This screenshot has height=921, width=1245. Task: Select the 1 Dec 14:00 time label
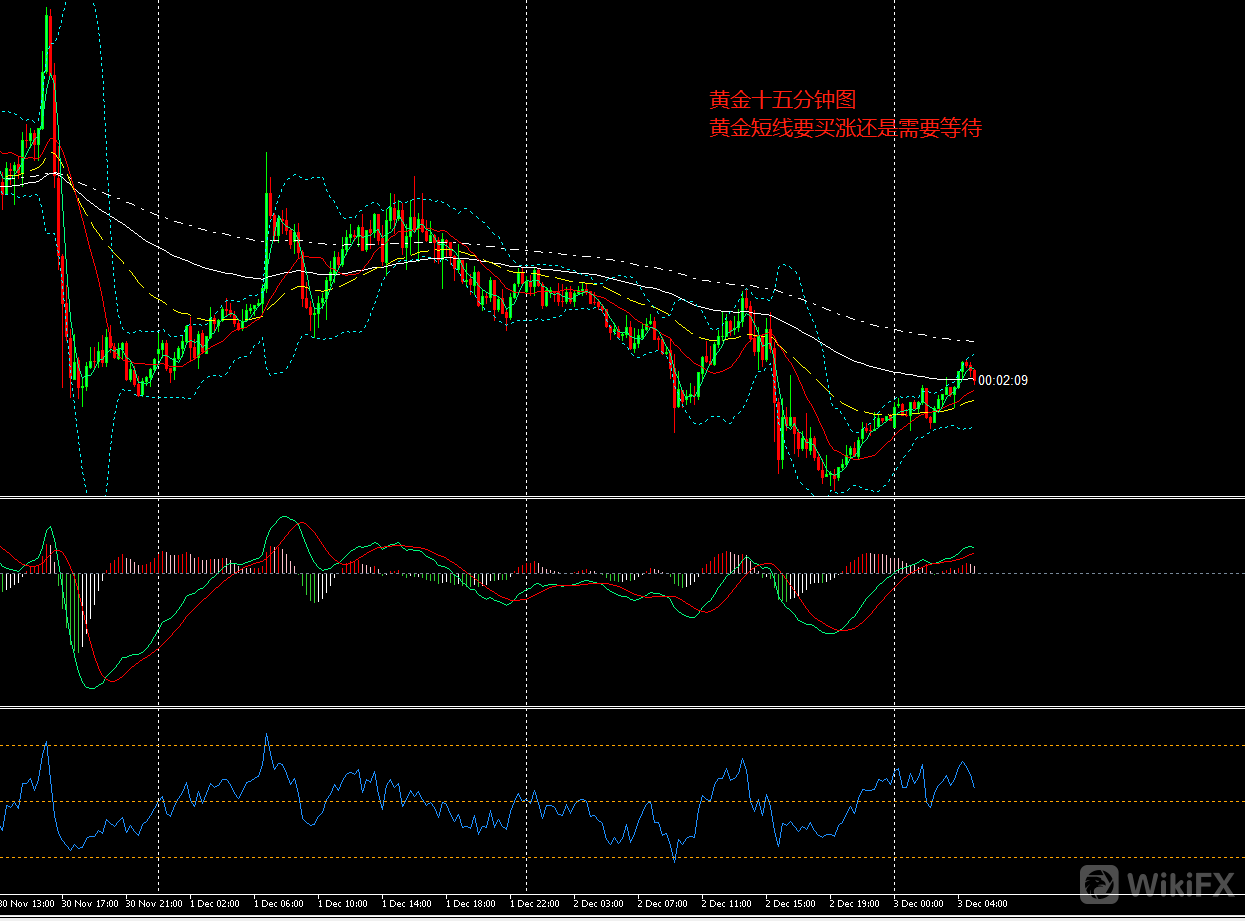coord(407,904)
